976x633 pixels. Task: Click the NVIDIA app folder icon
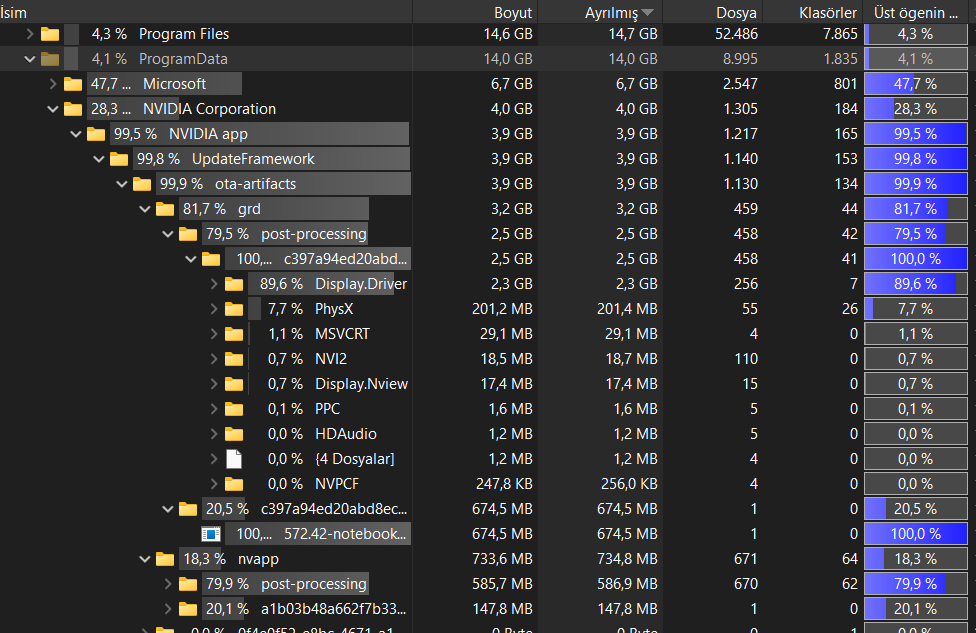(x=96, y=134)
